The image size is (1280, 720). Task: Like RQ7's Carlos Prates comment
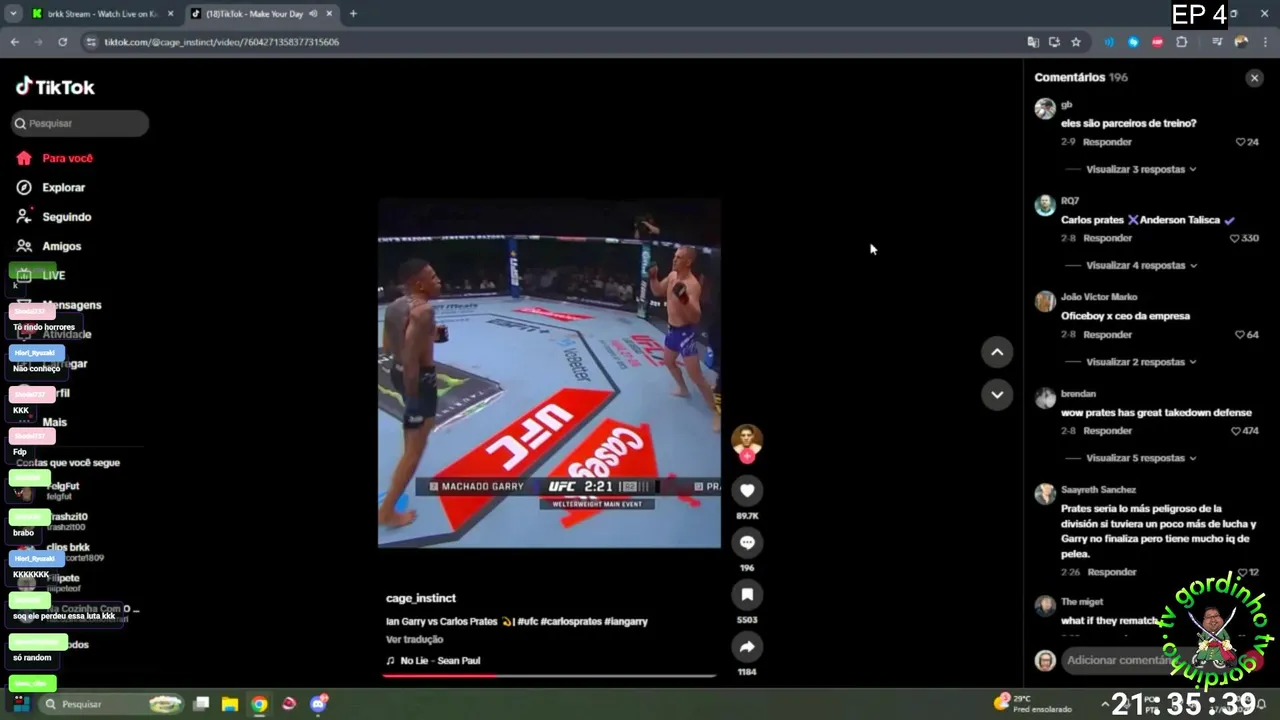[1234, 238]
